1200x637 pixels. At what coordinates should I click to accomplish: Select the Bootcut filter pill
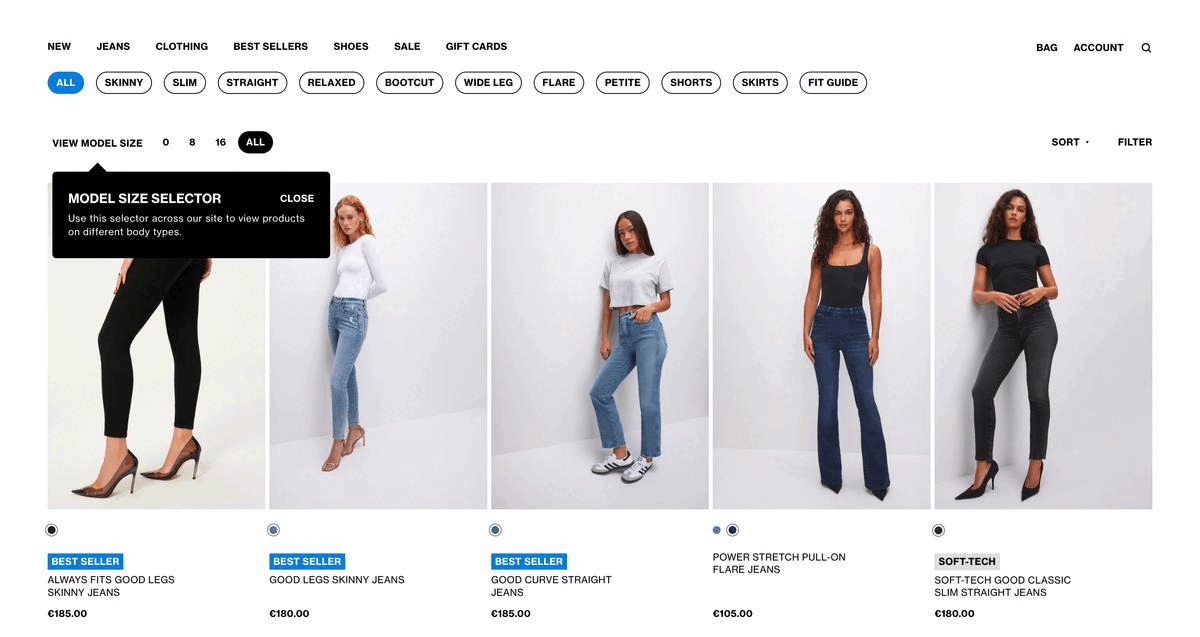pos(410,83)
